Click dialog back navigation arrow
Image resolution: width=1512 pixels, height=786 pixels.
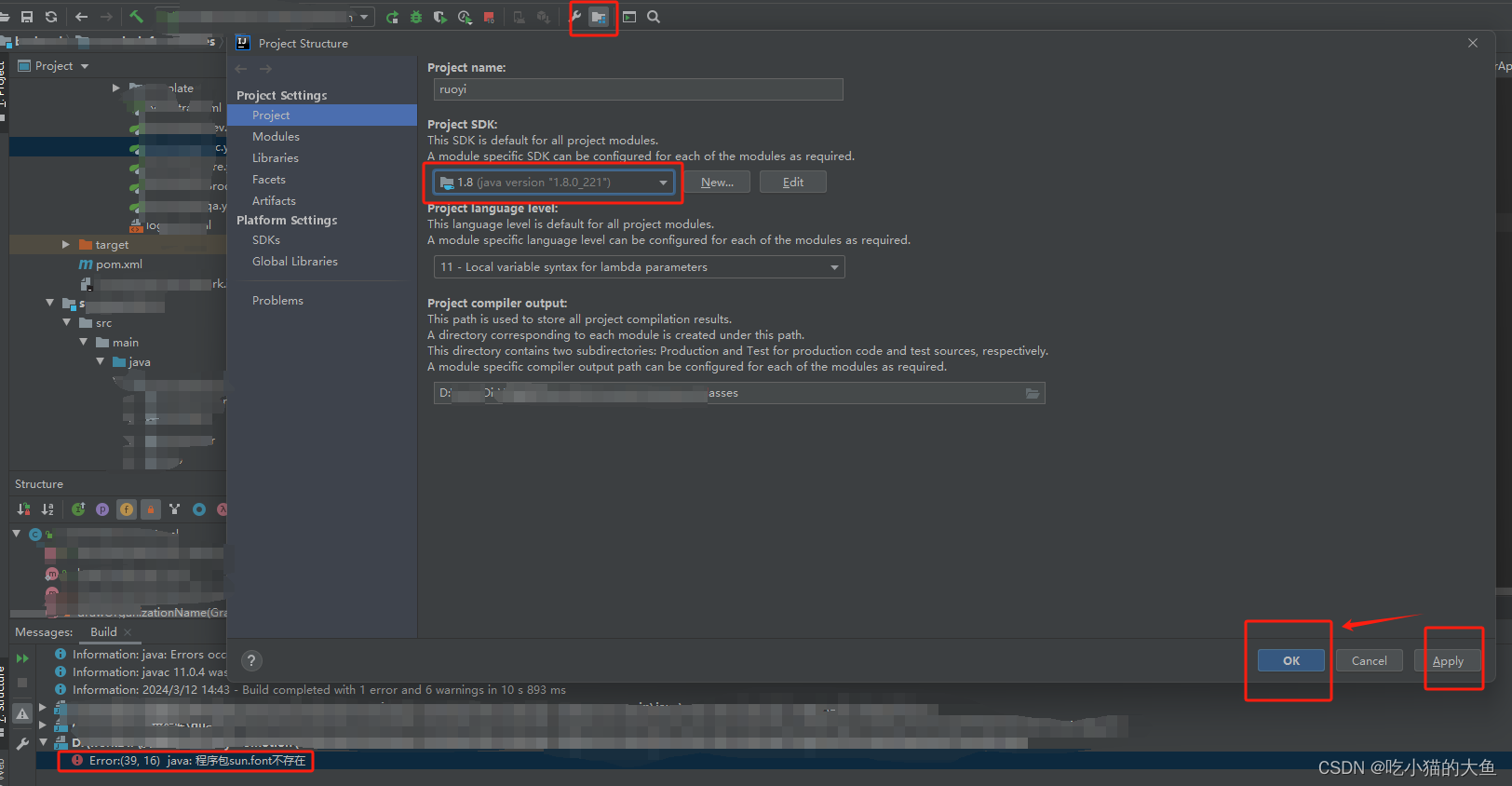[242, 69]
